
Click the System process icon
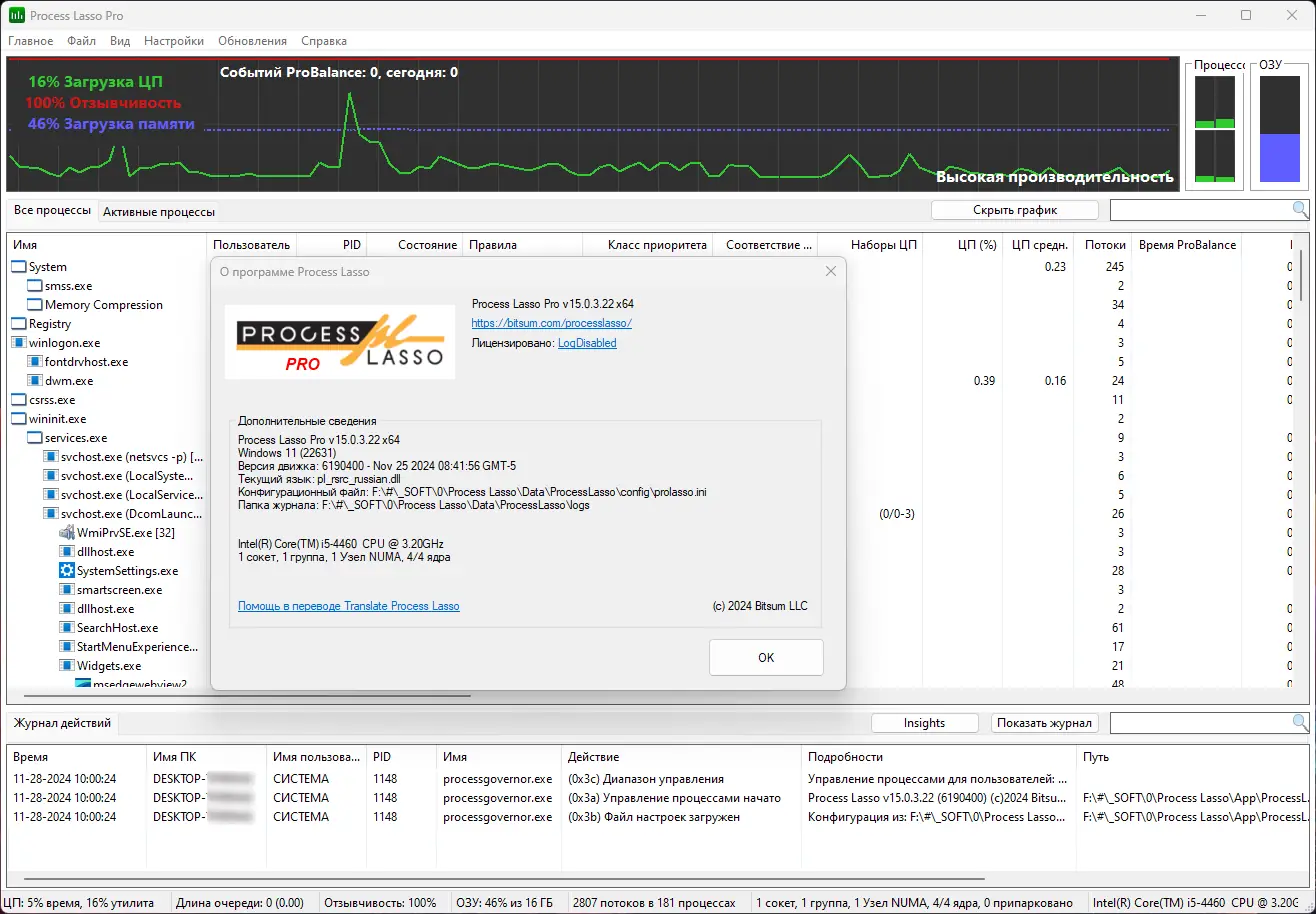click(19, 267)
